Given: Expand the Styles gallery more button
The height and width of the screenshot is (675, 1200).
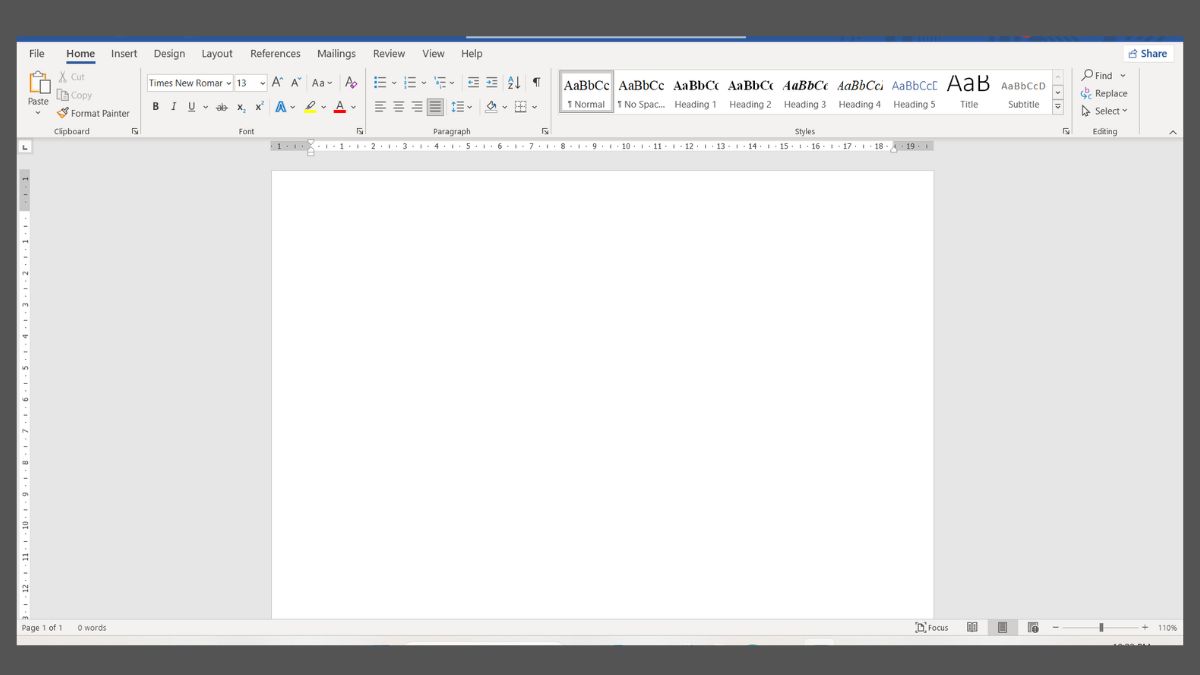Looking at the screenshot, I should [1058, 107].
